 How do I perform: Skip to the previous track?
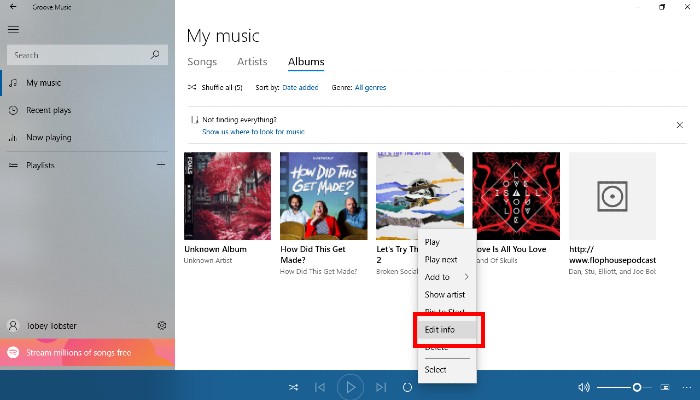click(x=320, y=387)
